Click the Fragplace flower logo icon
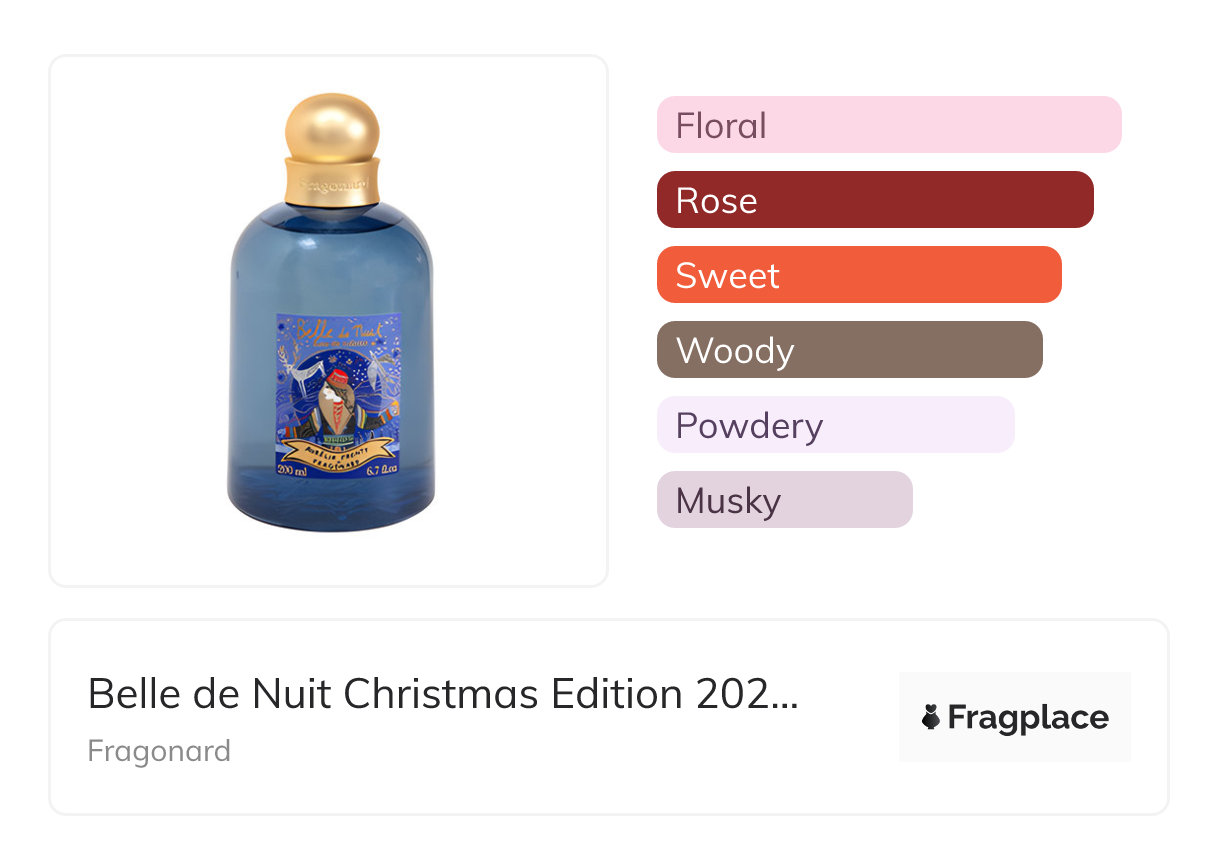 931,718
